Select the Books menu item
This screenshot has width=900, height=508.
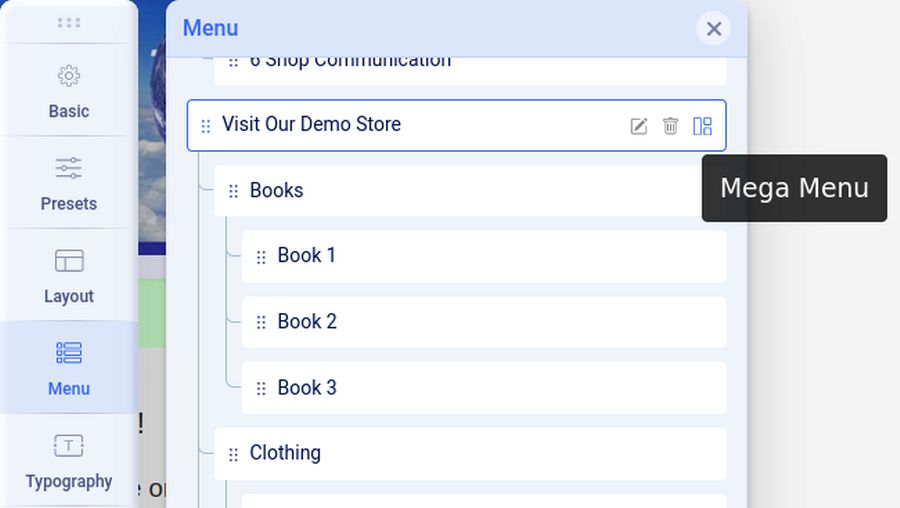(276, 191)
